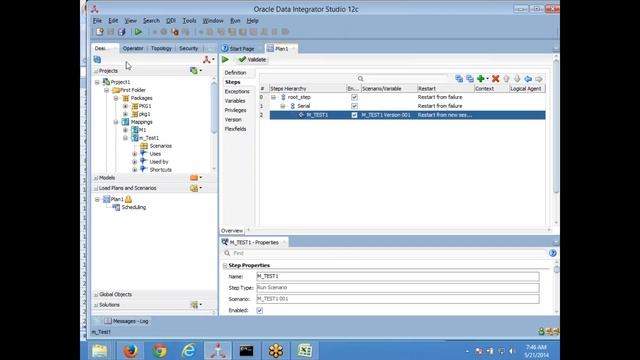Open help icon in Properties panel
The width and height of the screenshot is (640, 360).
coord(553,253)
